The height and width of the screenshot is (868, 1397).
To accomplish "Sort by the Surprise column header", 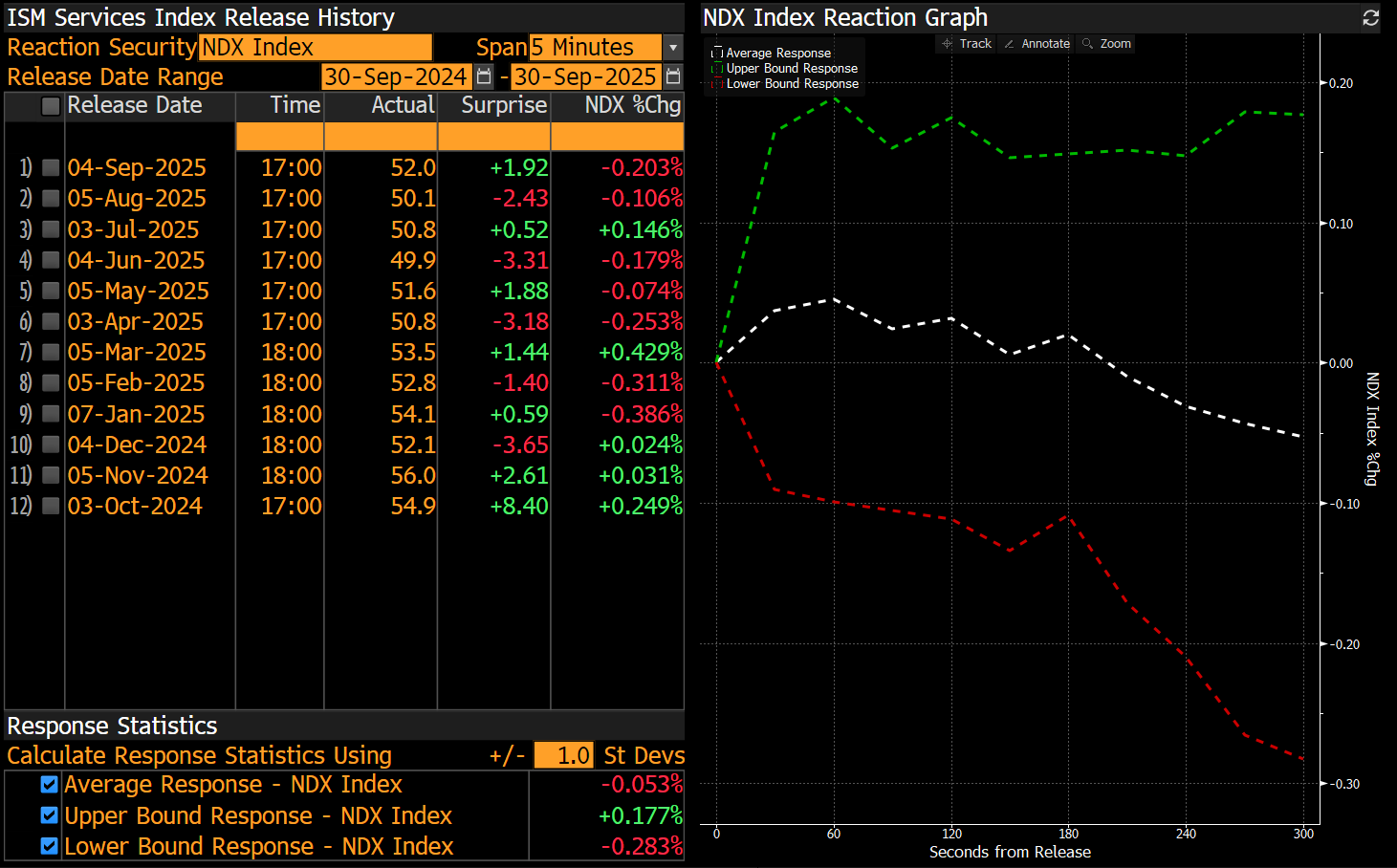I will coord(503,105).
